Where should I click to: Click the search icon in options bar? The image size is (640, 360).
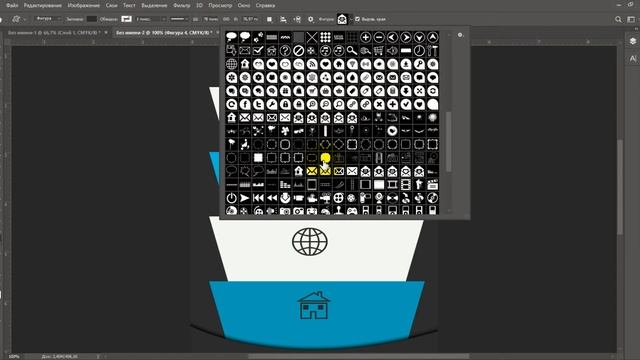618,19
